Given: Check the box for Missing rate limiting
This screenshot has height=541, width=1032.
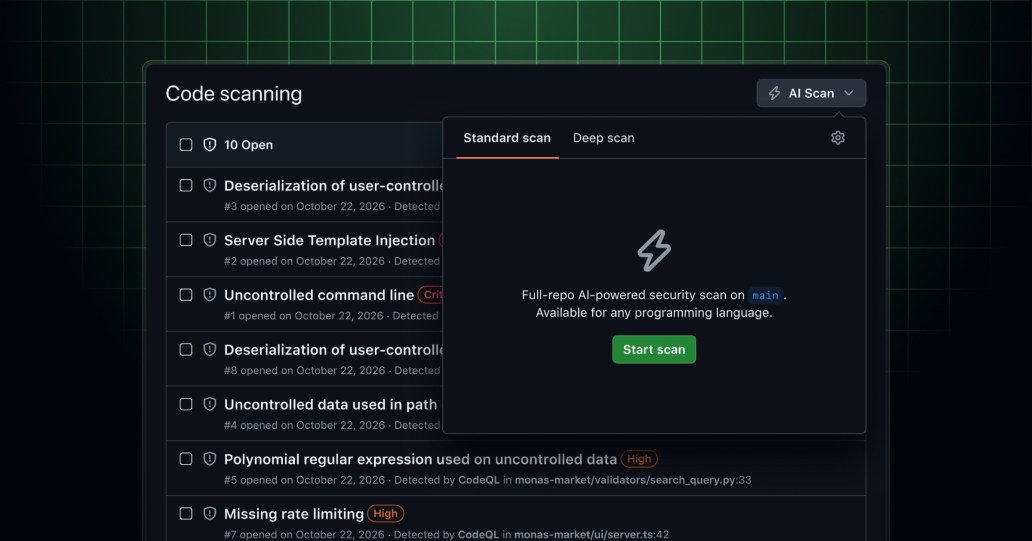Looking at the screenshot, I should click(186, 513).
